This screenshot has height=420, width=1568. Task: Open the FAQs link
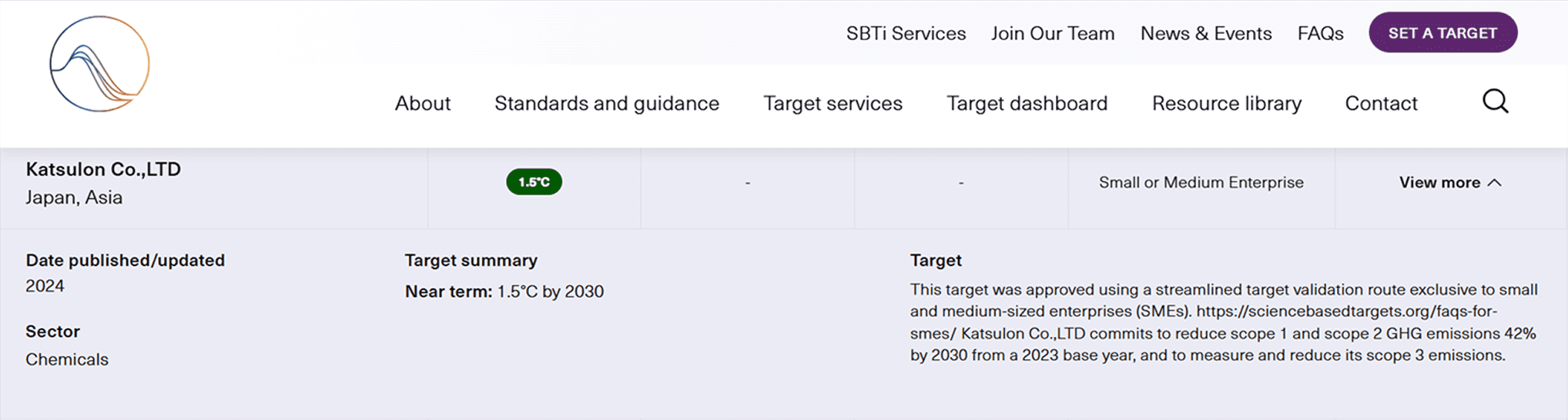(1320, 33)
